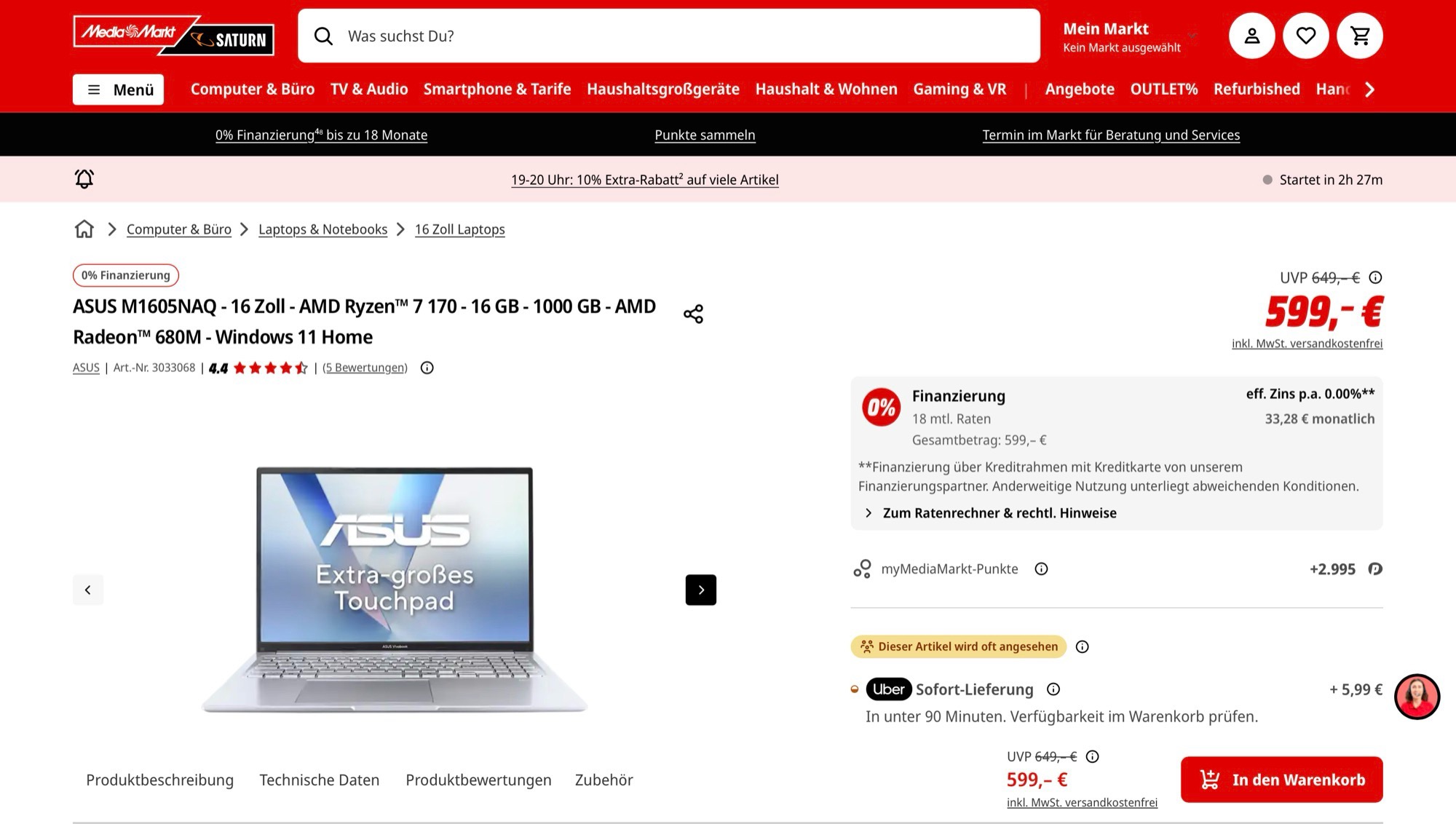The width and height of the screenshot is (1456, 824).
Task: Open bottom 'inkl. MwSt. versandkostenfrei' link
Action: click(x=1082, y=802)
